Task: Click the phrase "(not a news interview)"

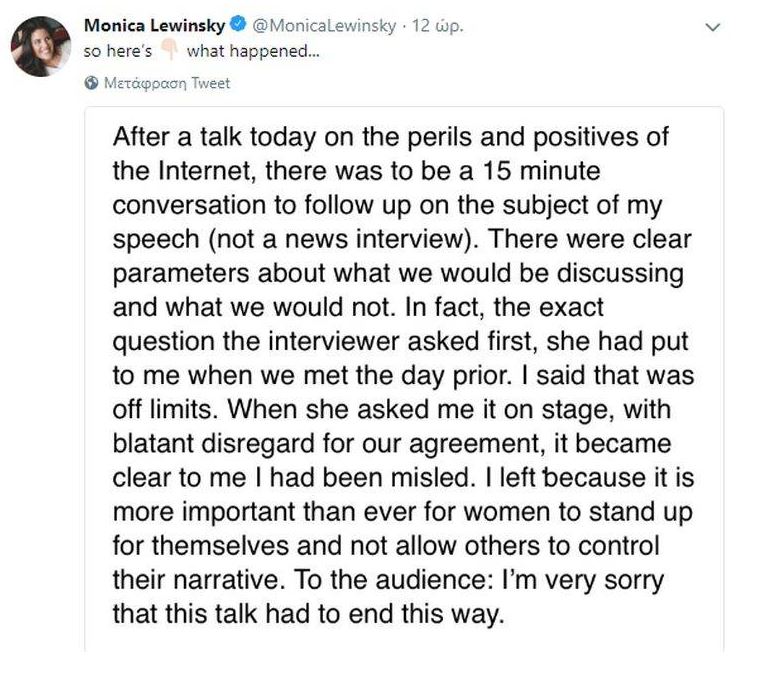Action: tap(344, 240)
